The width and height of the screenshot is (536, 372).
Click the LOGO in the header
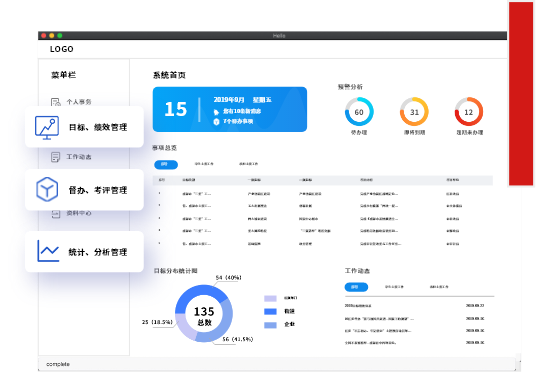[62, 49]
